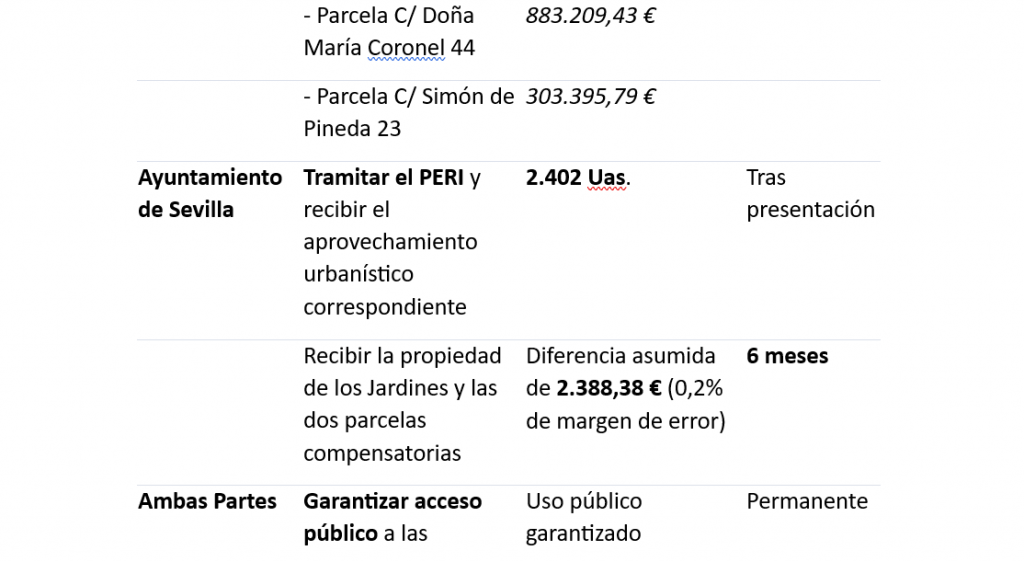The image size is (1024, 562).
Task: Click the "Uso público" cell text
Action: (x=584, y=501)
